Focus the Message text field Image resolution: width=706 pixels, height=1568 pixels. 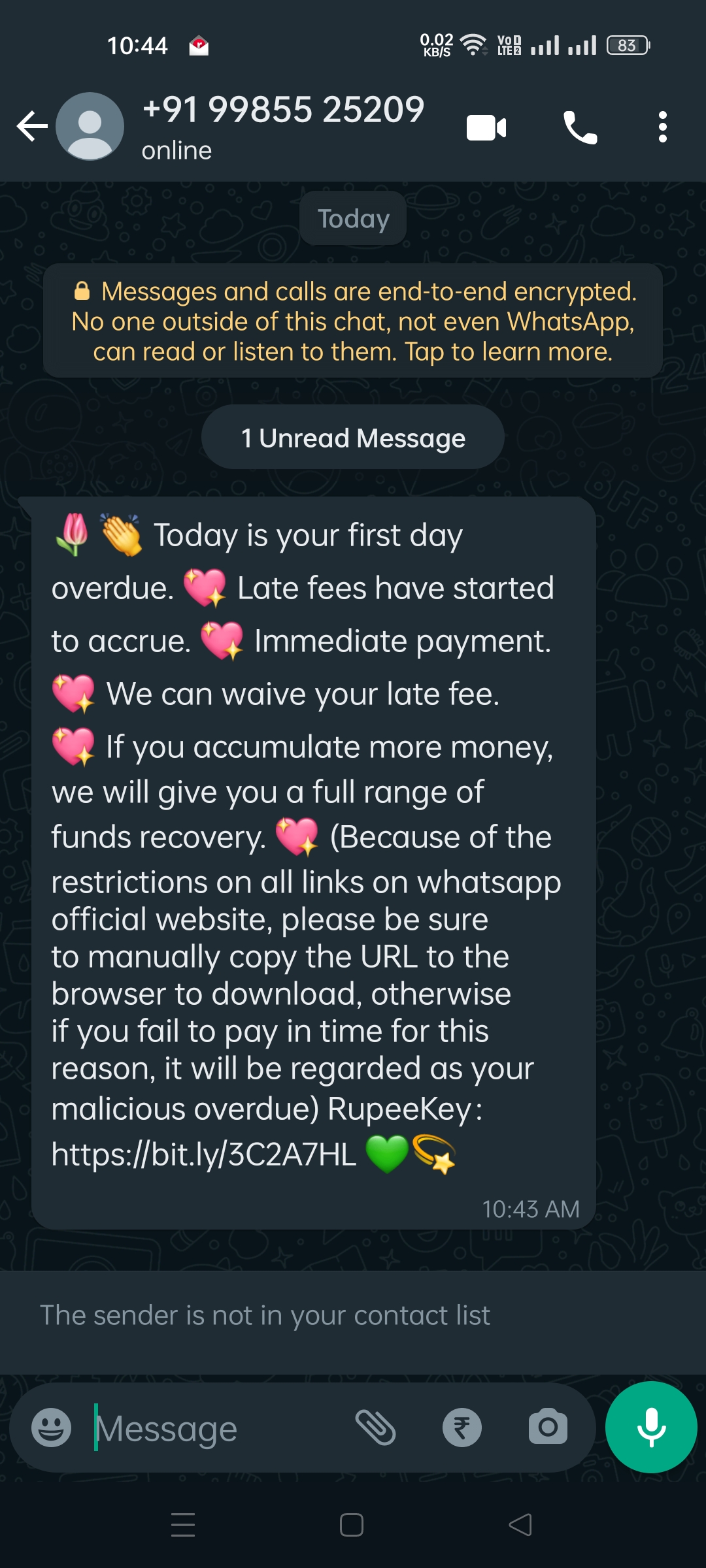[216, 1428]
